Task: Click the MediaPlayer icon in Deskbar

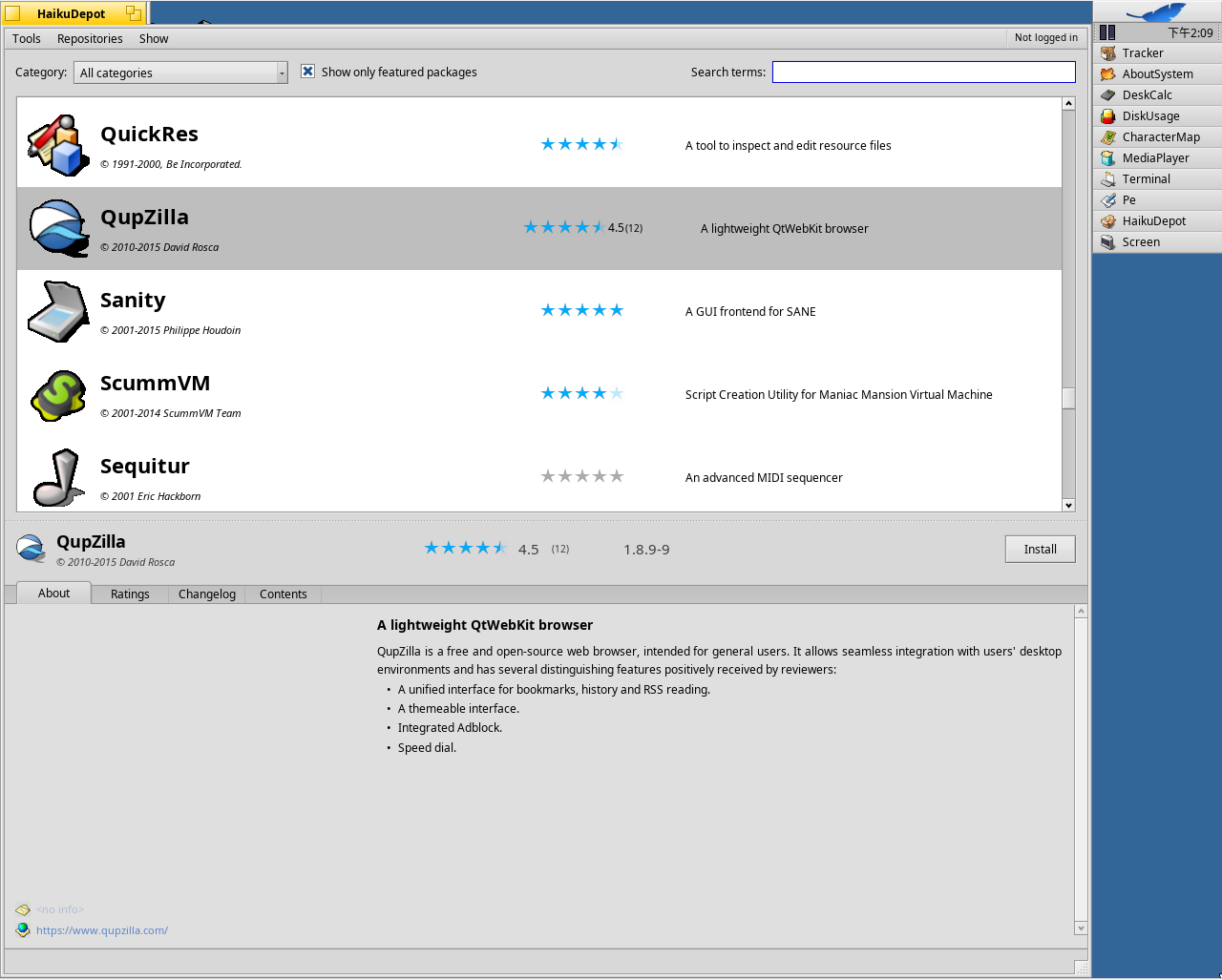Action: pos(1107,158)
